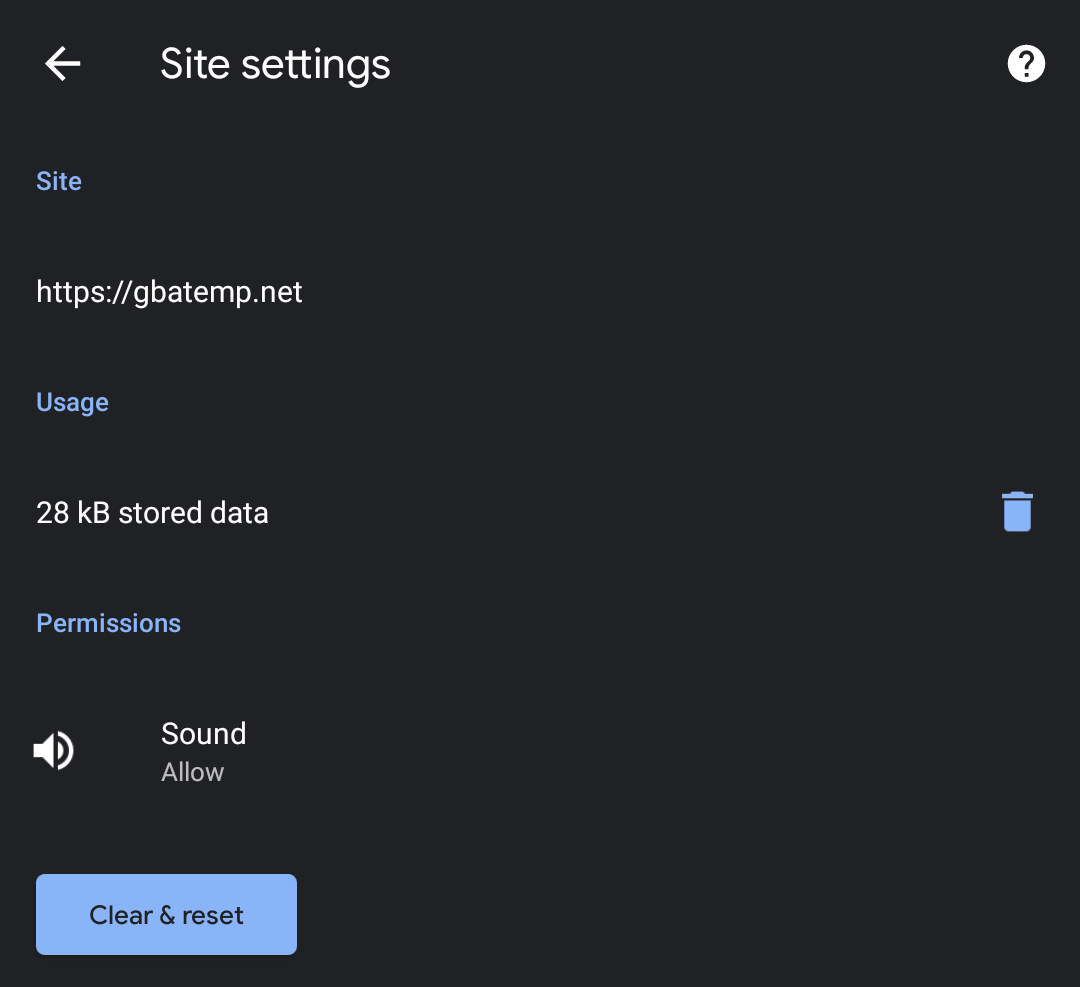Screen dimensions: 1080x987
Task: Open the Sound permission setting
Action: [540, 751]
